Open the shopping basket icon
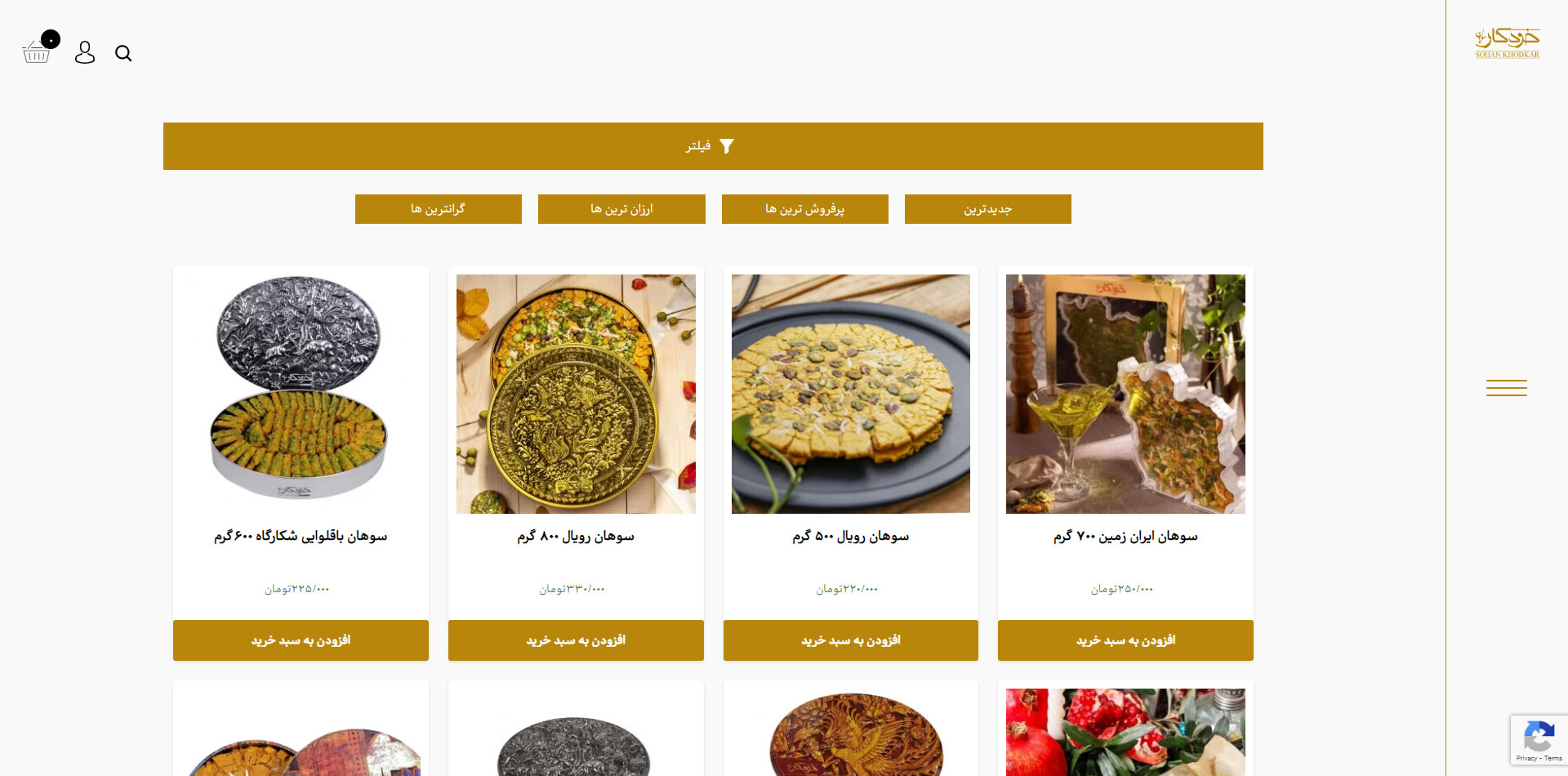1568x776 pixels. 37,52
